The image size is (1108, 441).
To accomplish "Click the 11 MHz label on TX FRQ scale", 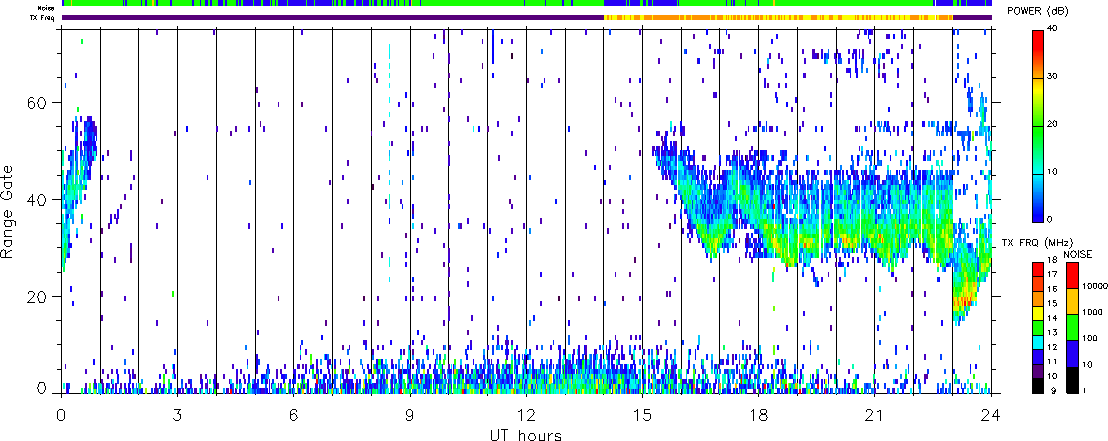I will (1053, 363).
